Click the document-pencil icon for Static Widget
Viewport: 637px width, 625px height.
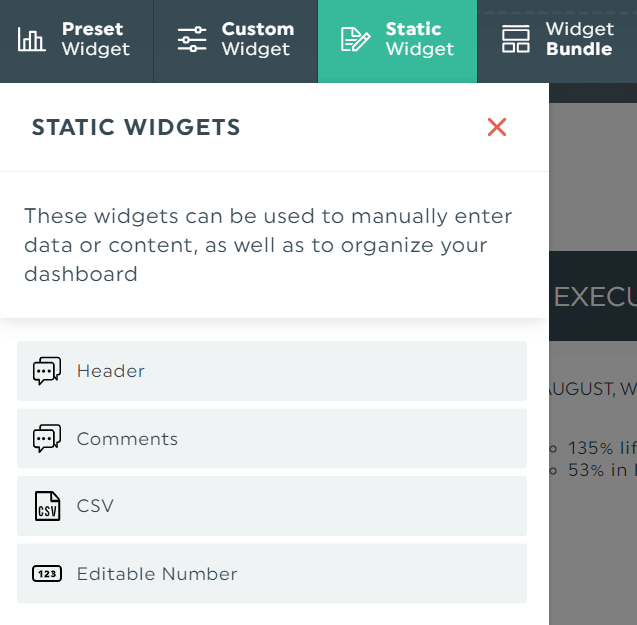[355, 39]
